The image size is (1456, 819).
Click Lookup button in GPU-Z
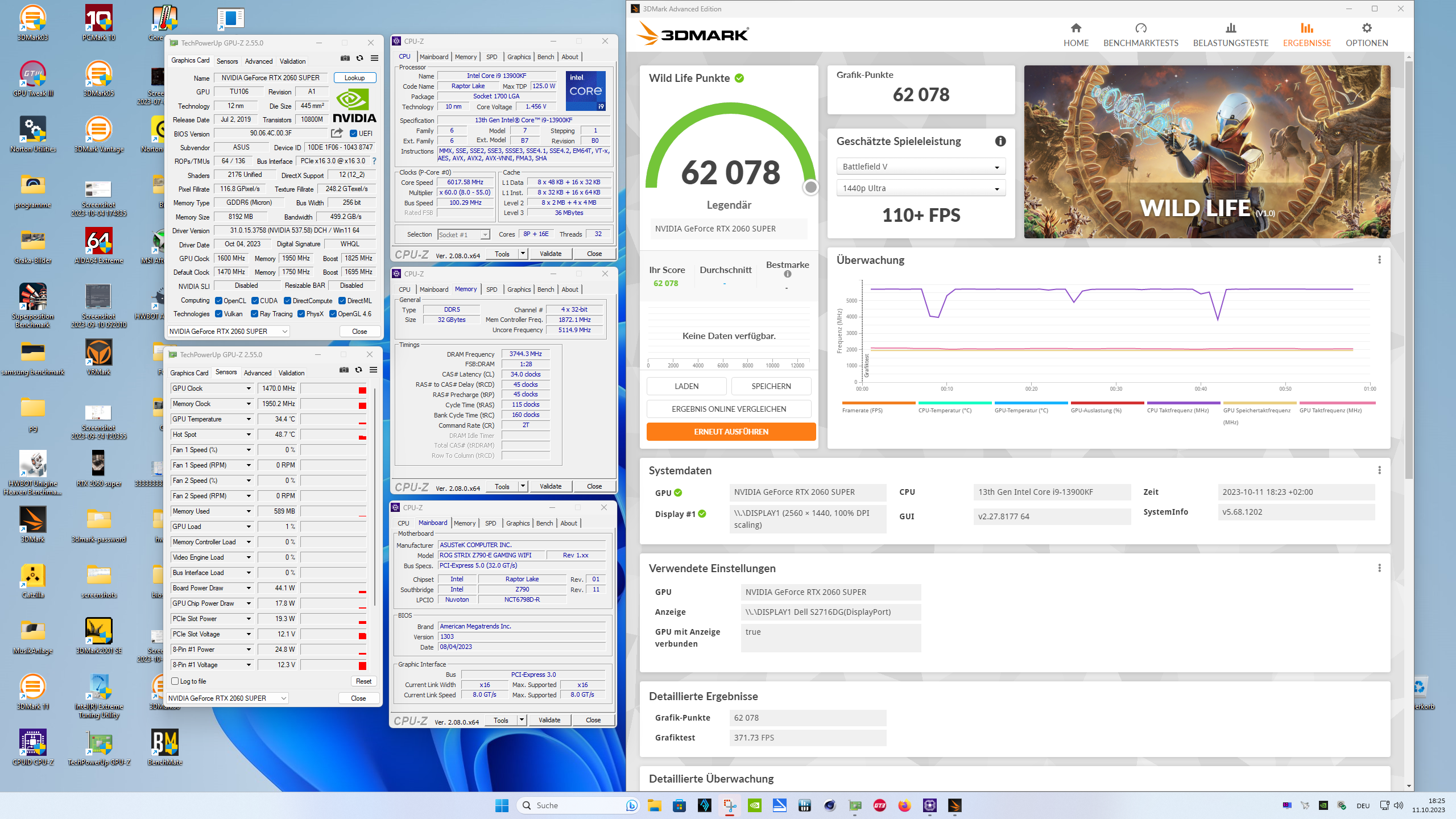click(x=354, y=78)
